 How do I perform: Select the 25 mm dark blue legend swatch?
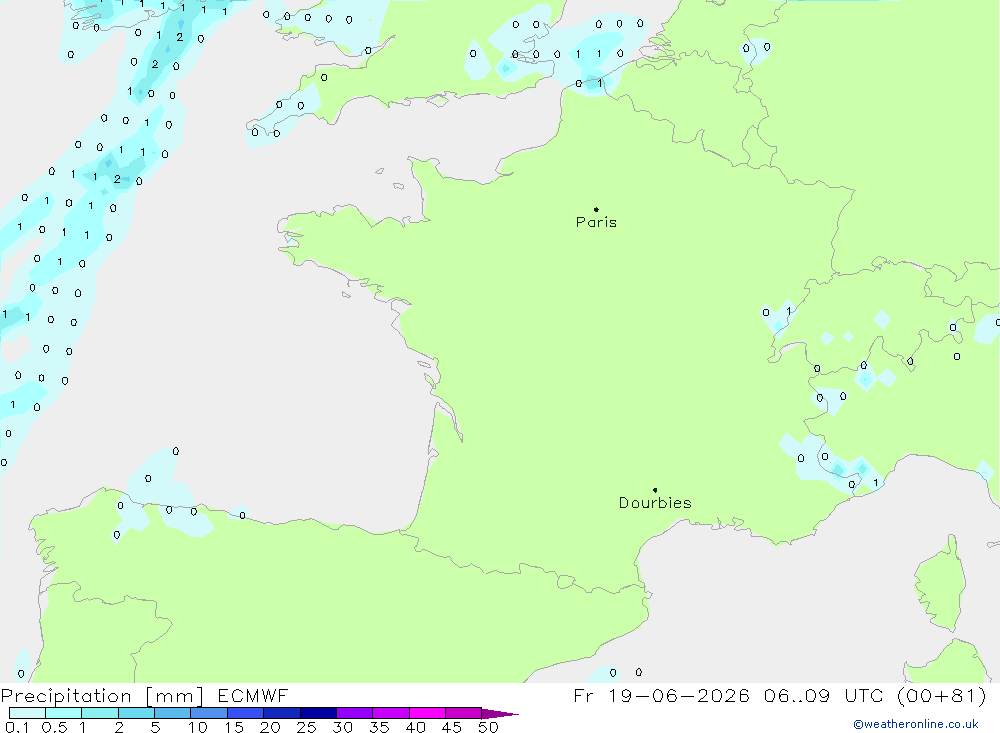click(x=318, y=713)
